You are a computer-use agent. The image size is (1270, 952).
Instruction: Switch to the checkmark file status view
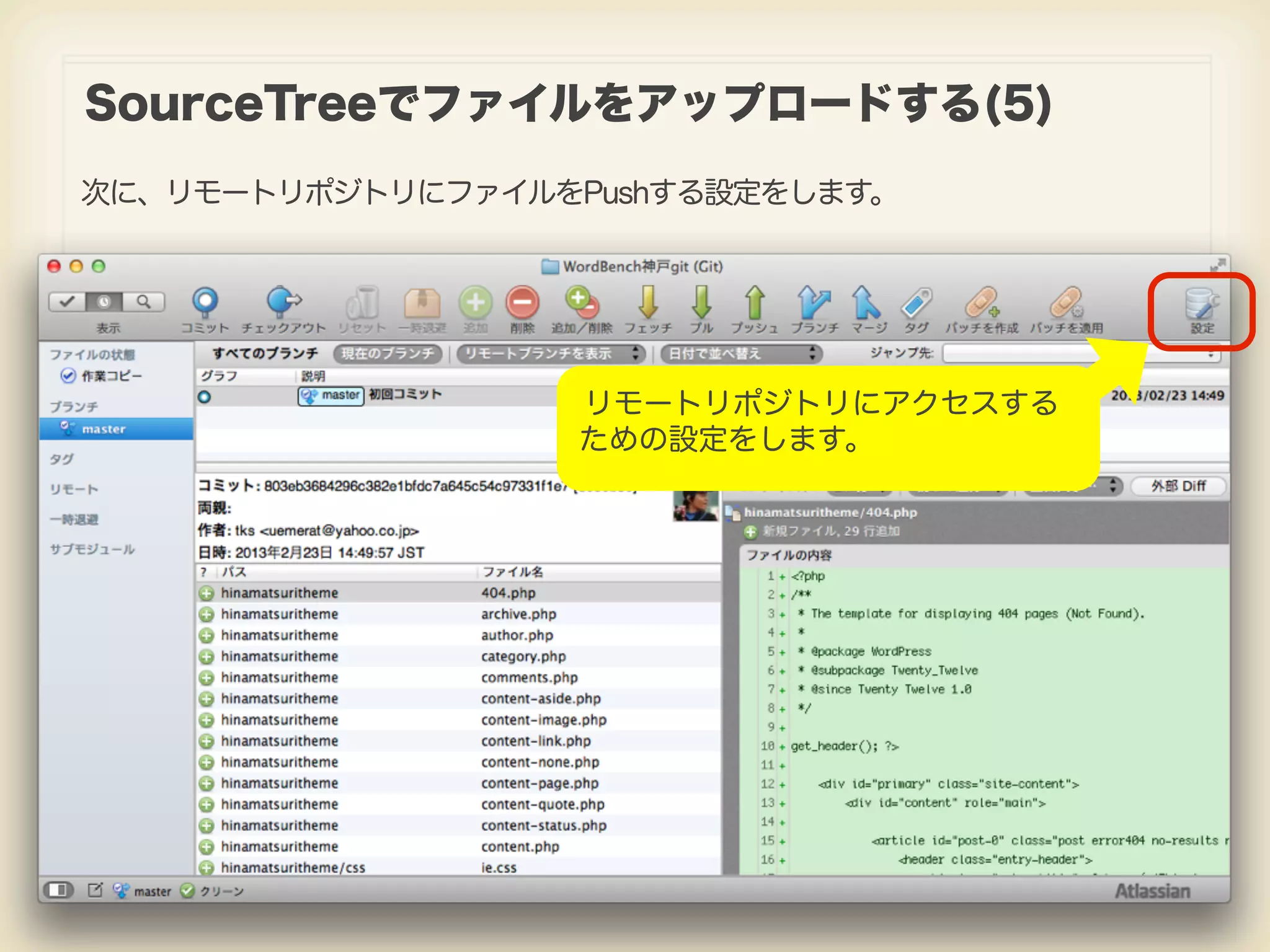point(68,302)
